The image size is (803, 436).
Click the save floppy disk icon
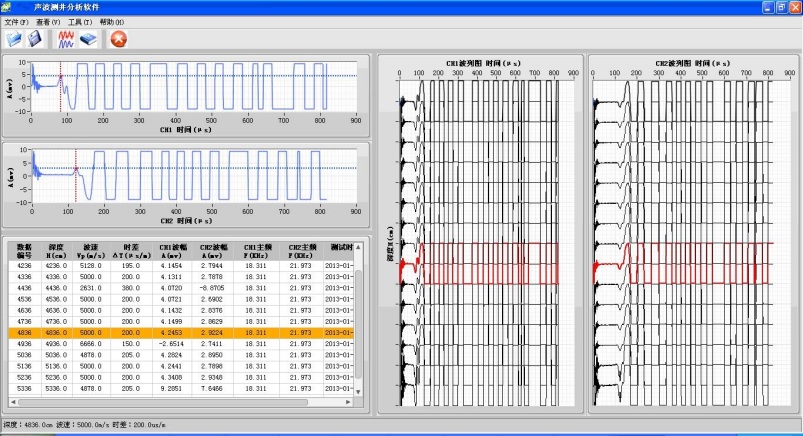[x=35, y=39]
